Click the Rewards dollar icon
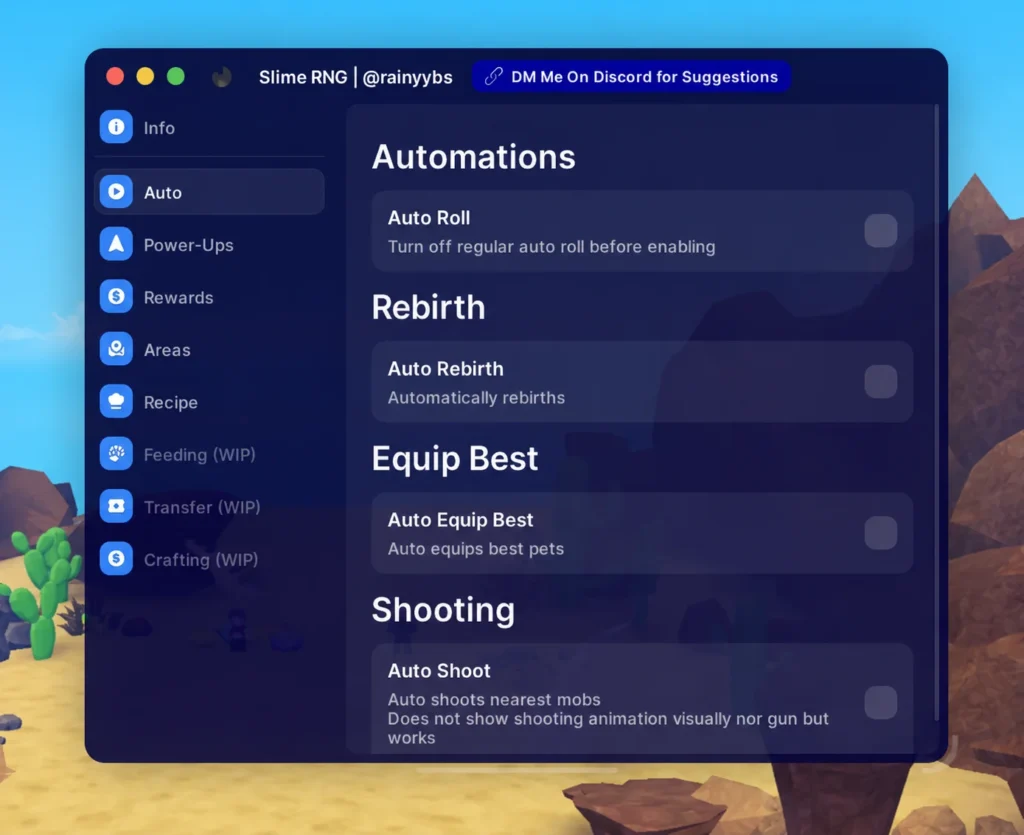Image resolution: width=1024 pixels, height=835 pixels. coord(116,296)
